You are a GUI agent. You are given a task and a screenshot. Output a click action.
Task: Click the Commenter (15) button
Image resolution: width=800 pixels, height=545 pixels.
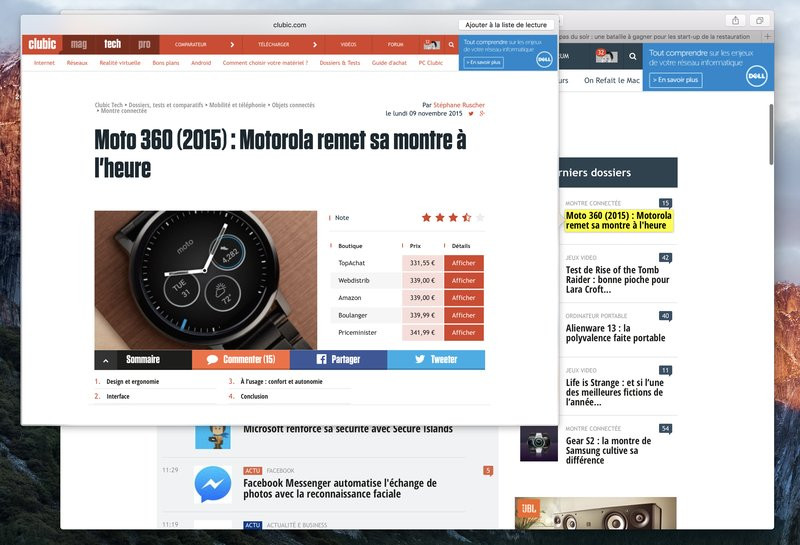[x=241, y=360]
